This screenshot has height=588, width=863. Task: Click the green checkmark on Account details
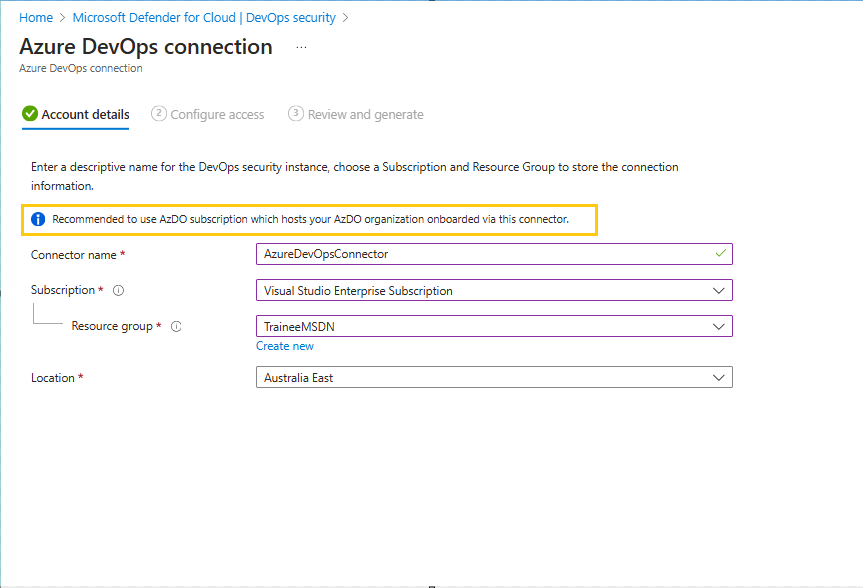[30, 114]
